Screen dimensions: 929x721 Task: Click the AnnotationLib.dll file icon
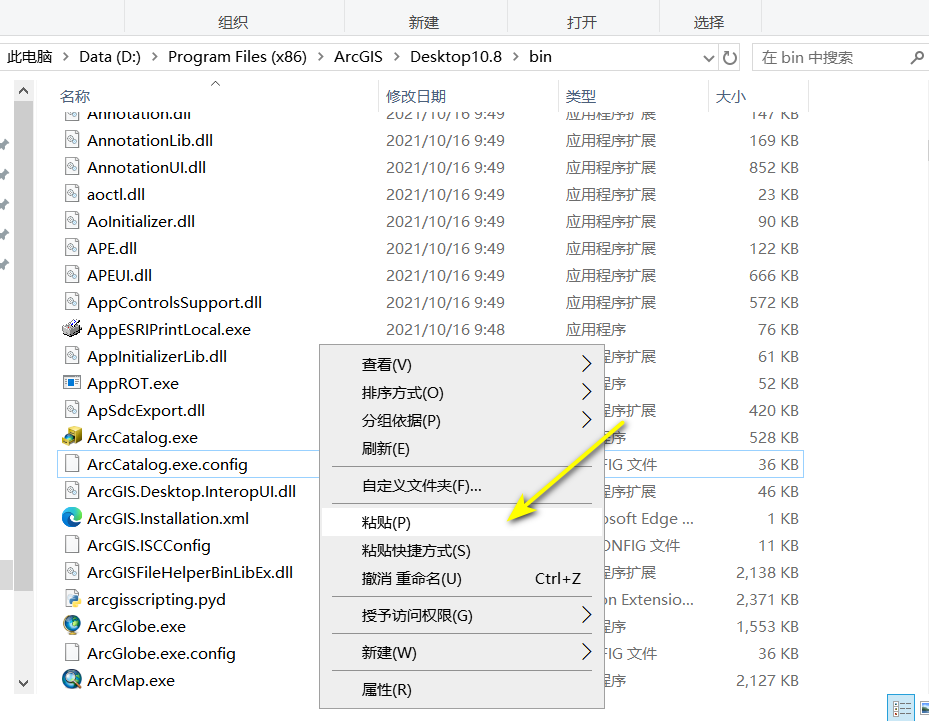[72, 140]
